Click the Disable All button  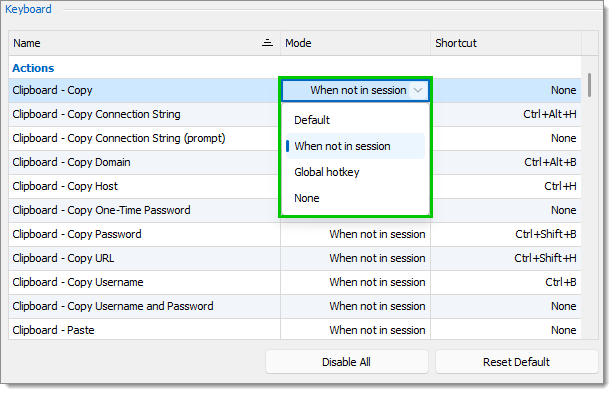(347, 362)
